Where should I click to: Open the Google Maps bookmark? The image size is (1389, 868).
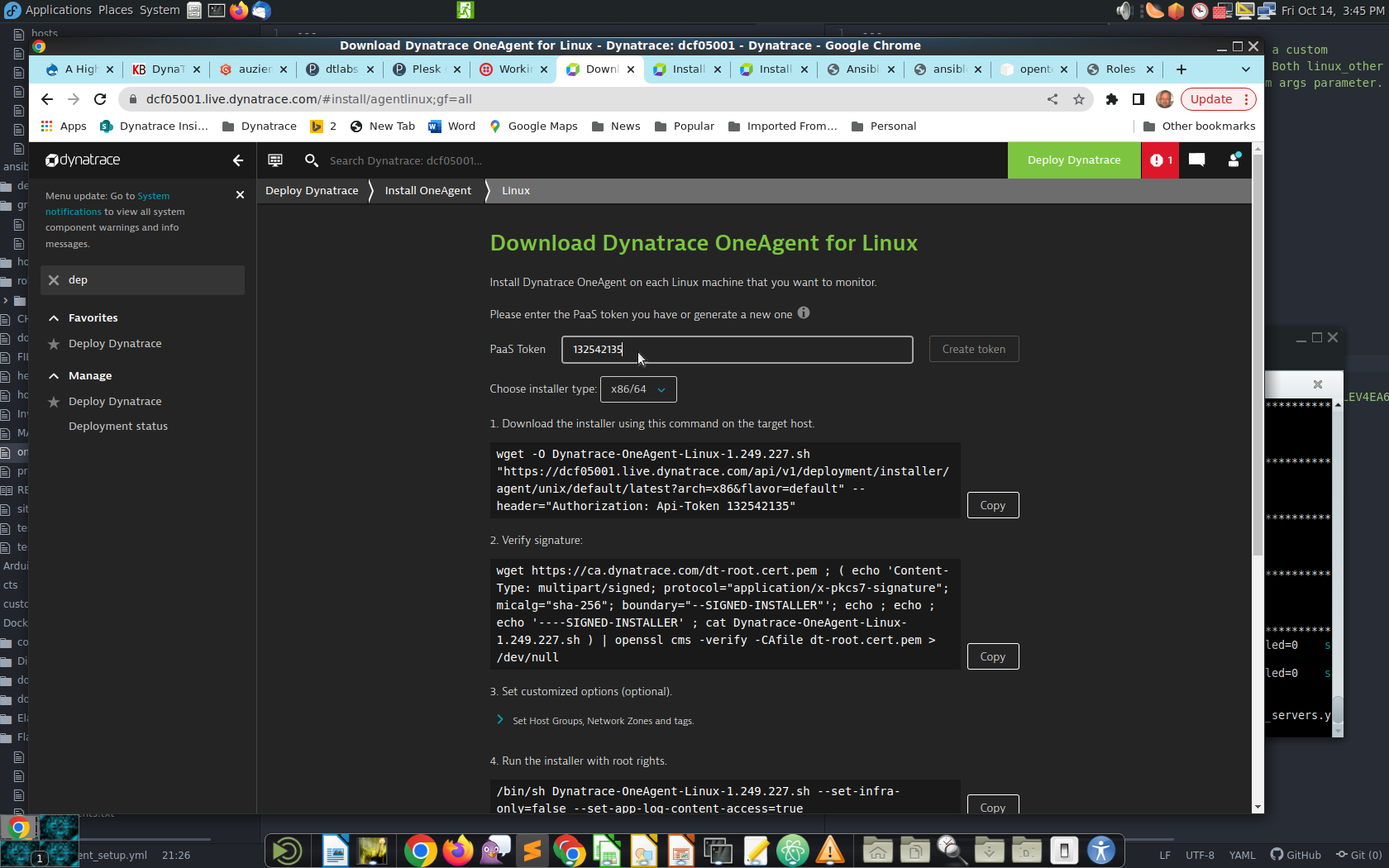[x=533, y=126]
